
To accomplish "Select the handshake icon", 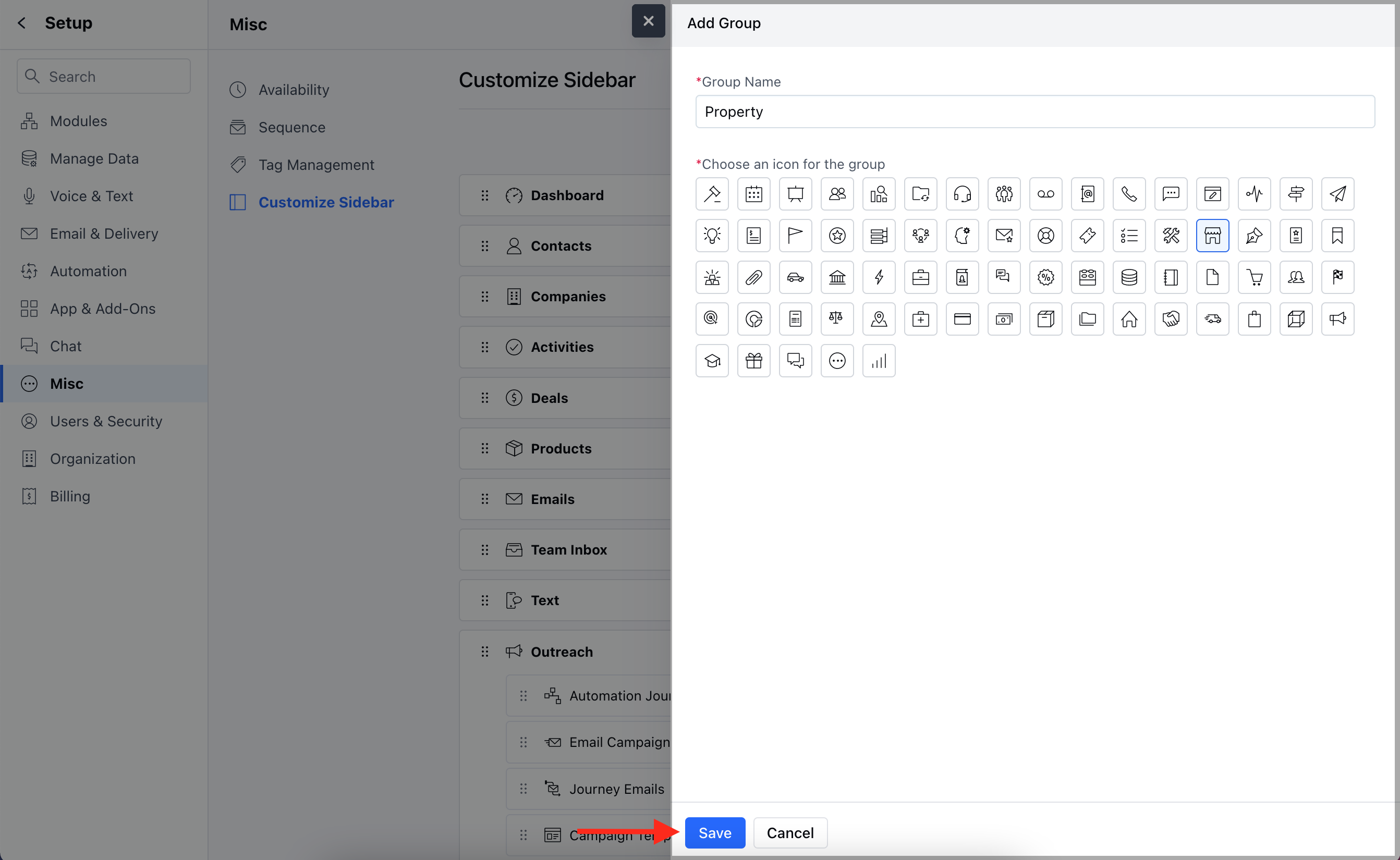I will (1170, 319).
